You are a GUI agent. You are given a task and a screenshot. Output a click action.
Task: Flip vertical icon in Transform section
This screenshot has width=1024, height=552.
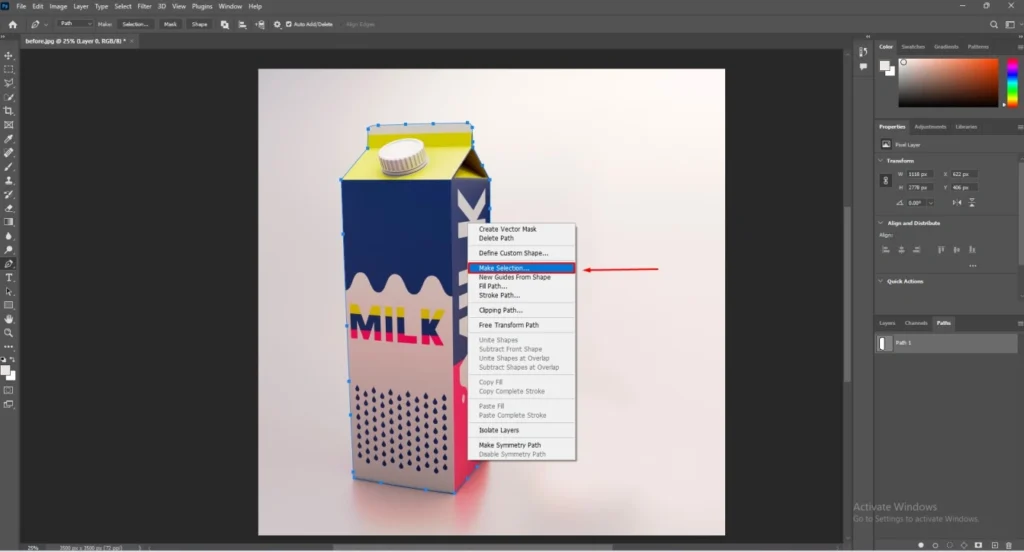point(972,203)
